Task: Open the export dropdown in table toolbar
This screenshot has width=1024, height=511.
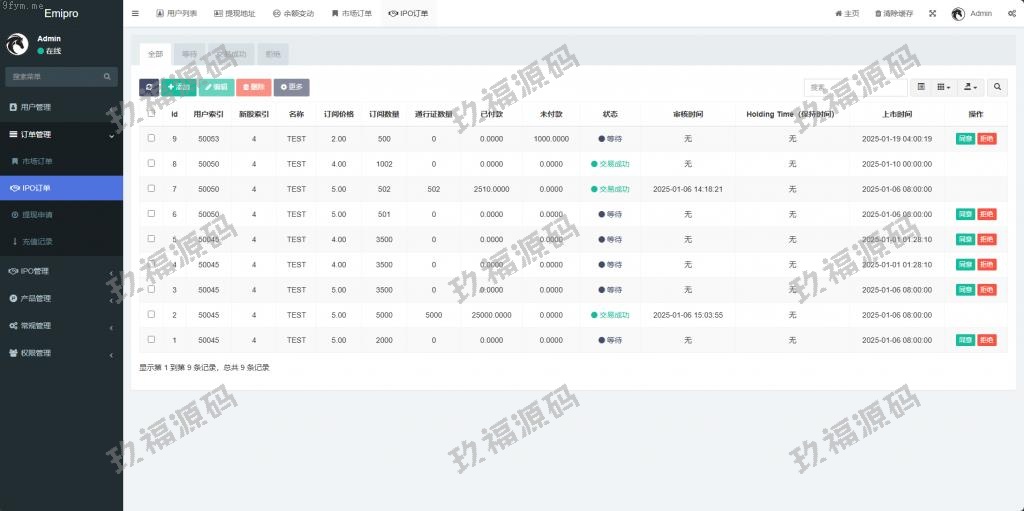Action: click(x=970, y=88)
